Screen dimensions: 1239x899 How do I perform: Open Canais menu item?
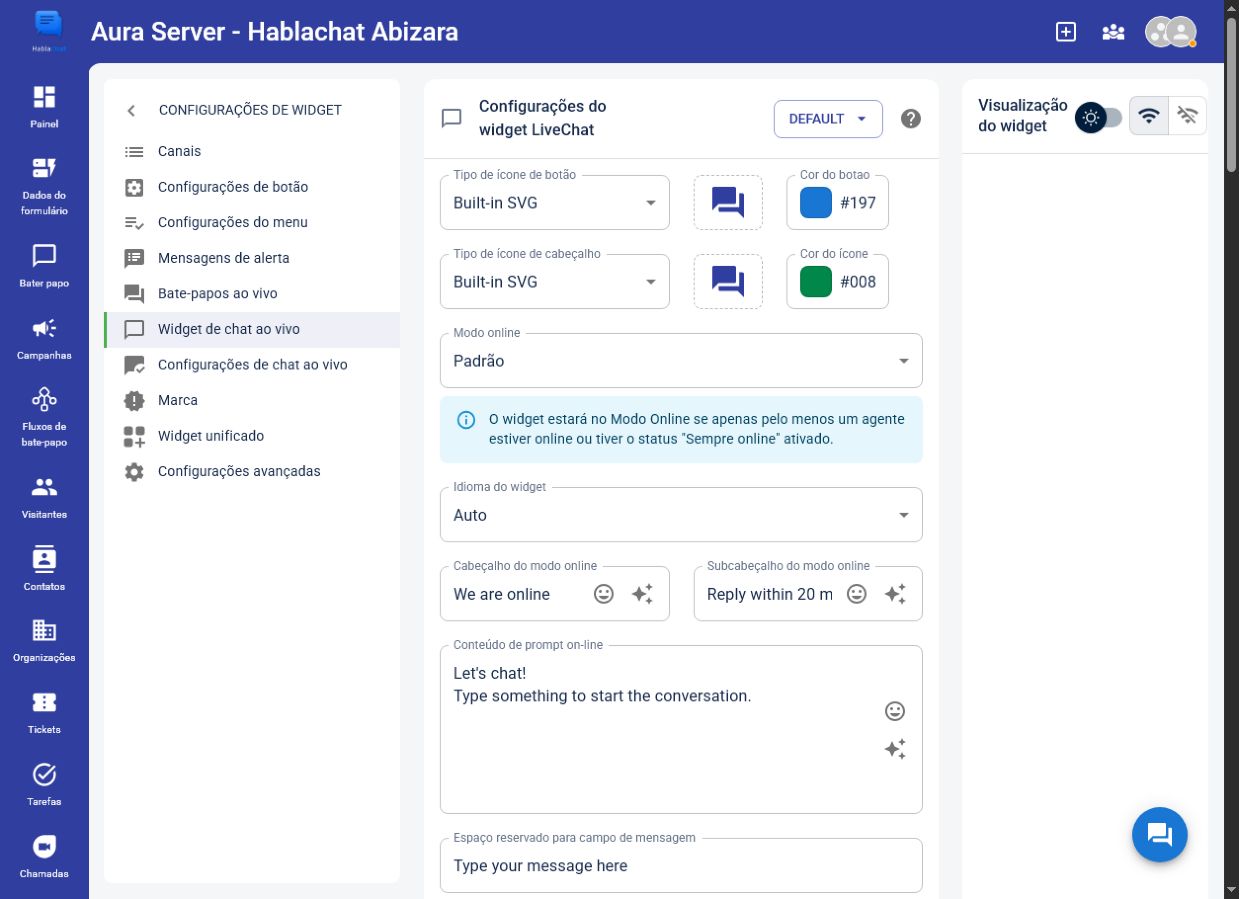point(252,151)
